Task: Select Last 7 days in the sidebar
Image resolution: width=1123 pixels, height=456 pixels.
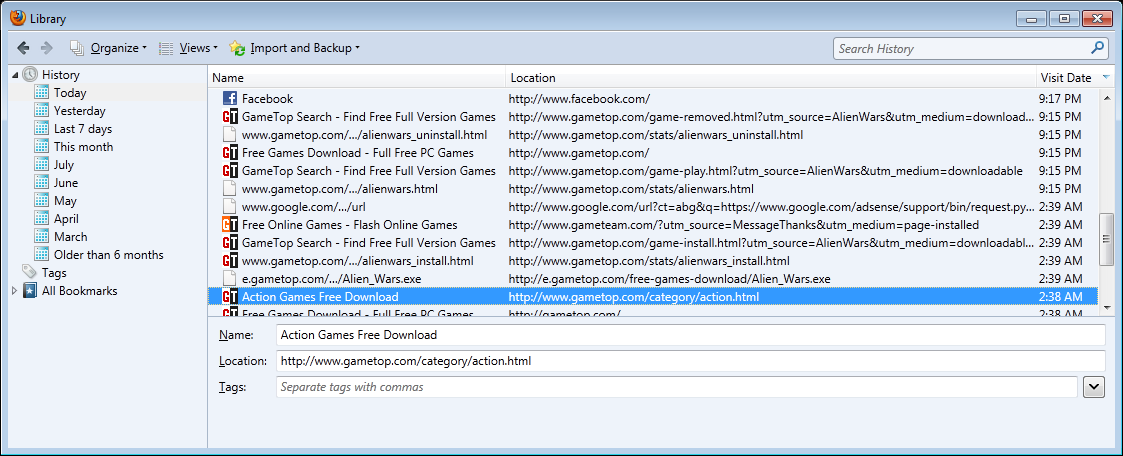Action: 82,129
